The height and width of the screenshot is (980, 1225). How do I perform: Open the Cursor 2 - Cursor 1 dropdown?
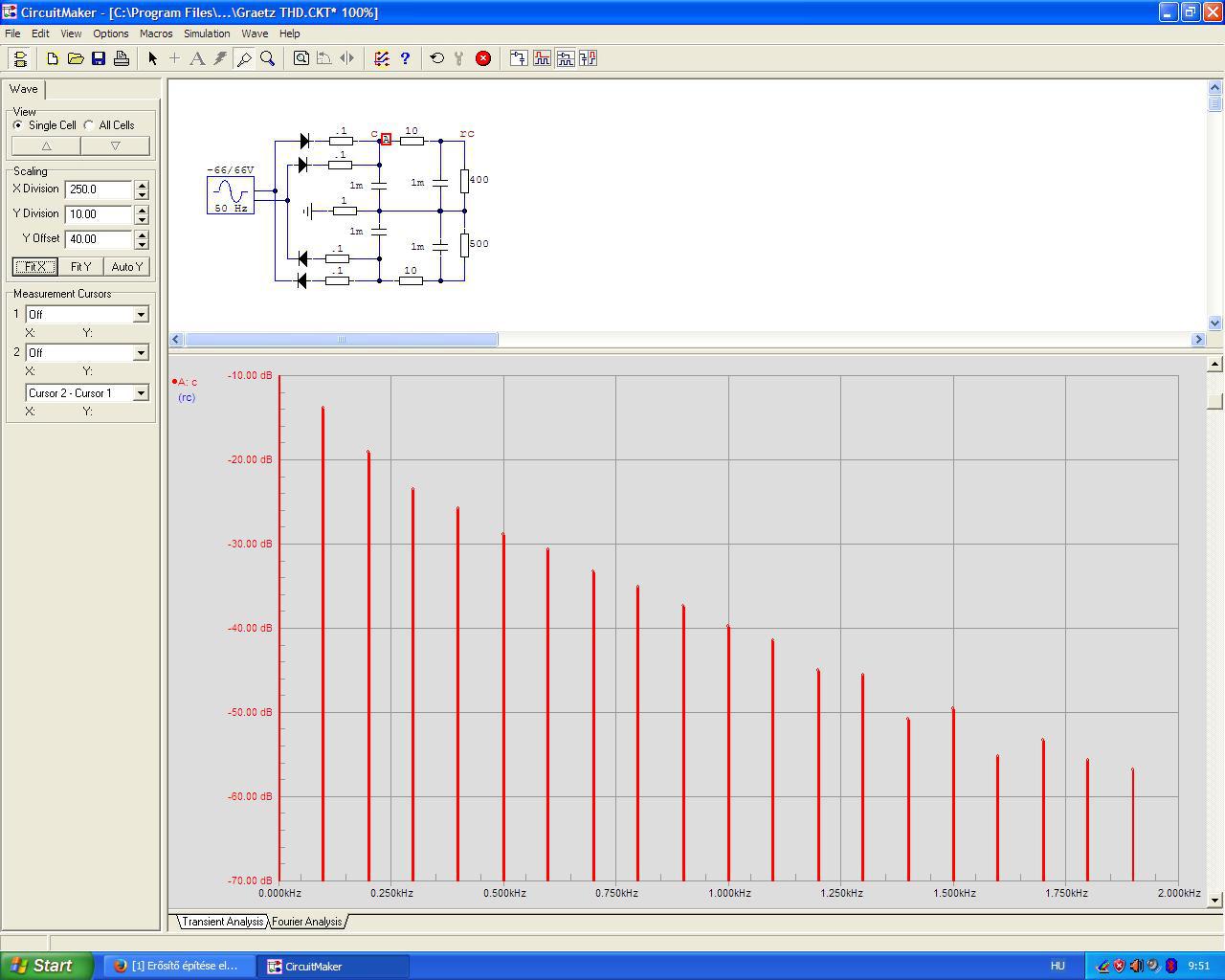pos(141,393)
